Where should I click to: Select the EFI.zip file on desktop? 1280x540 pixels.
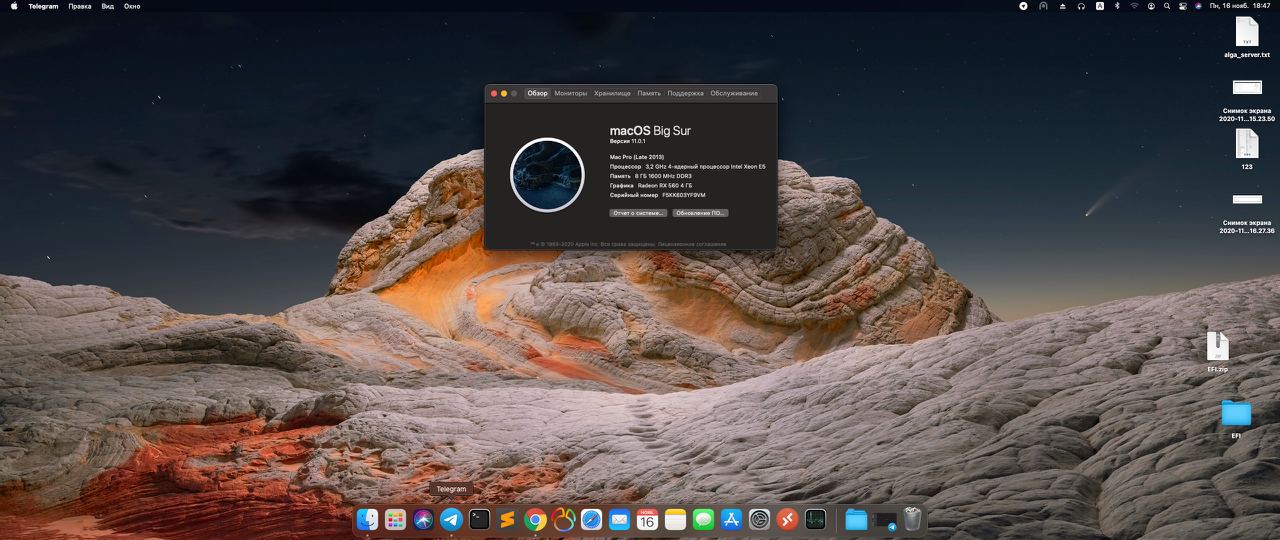[1217, 352]
